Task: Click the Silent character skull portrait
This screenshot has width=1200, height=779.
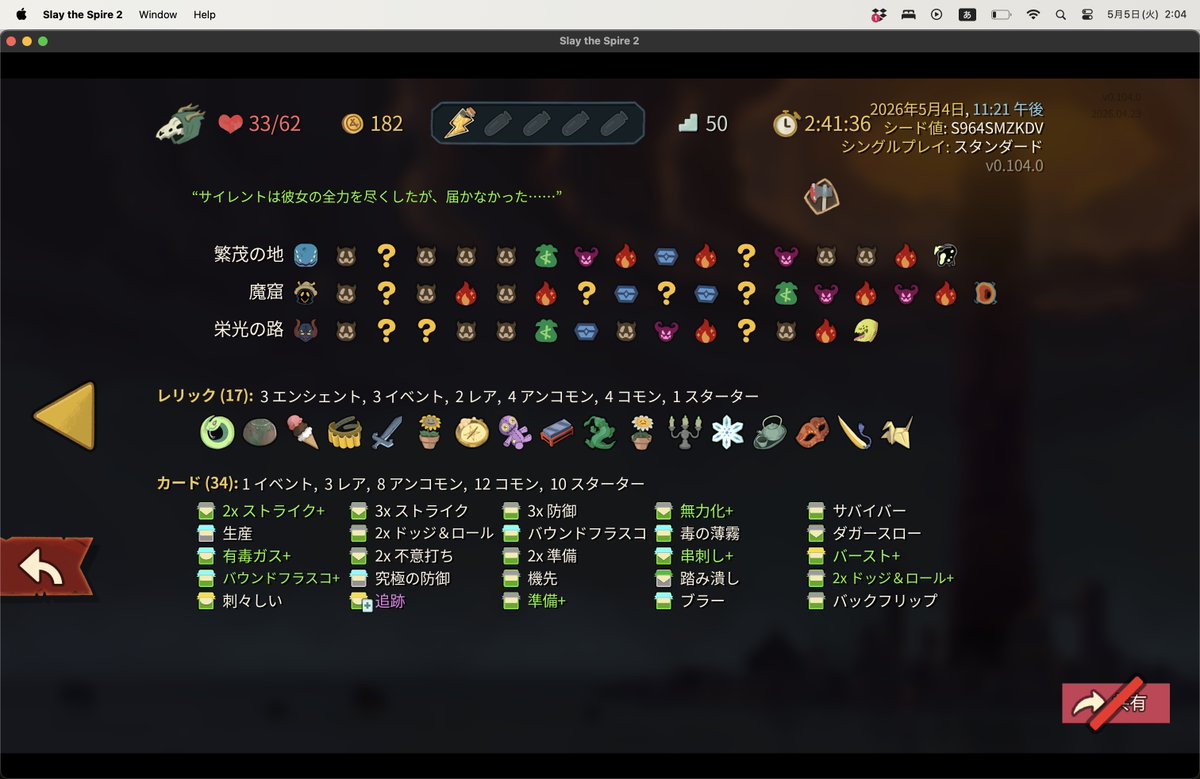Action: (x=180, y=123)
